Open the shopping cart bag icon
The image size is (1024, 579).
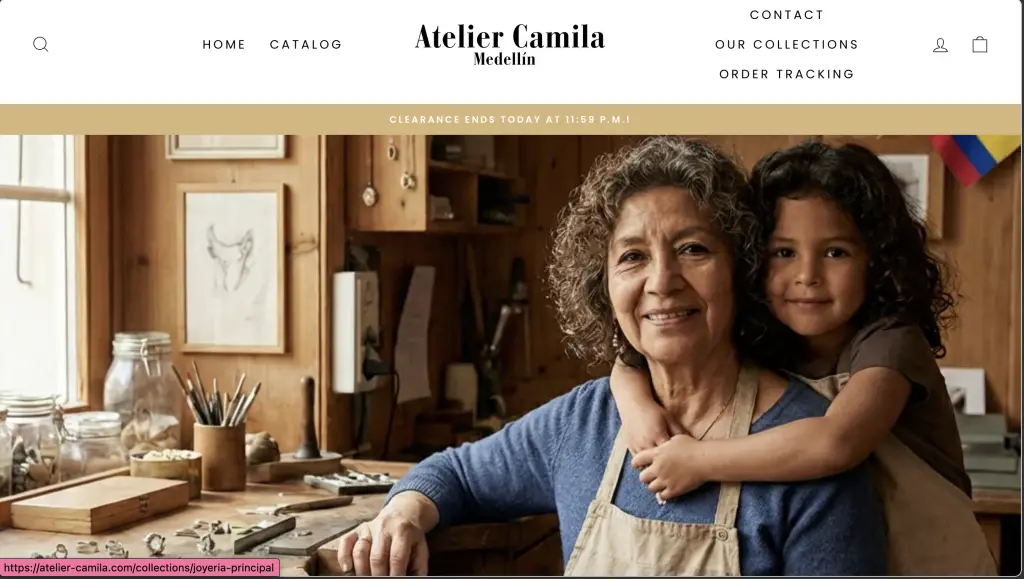pos(980,44)
